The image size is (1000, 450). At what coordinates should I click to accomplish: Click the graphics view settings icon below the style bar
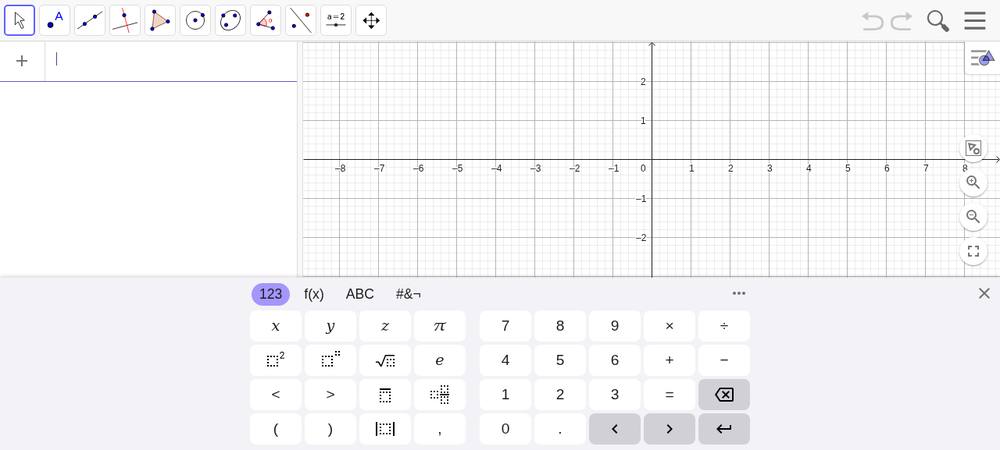tap(973, 149)
